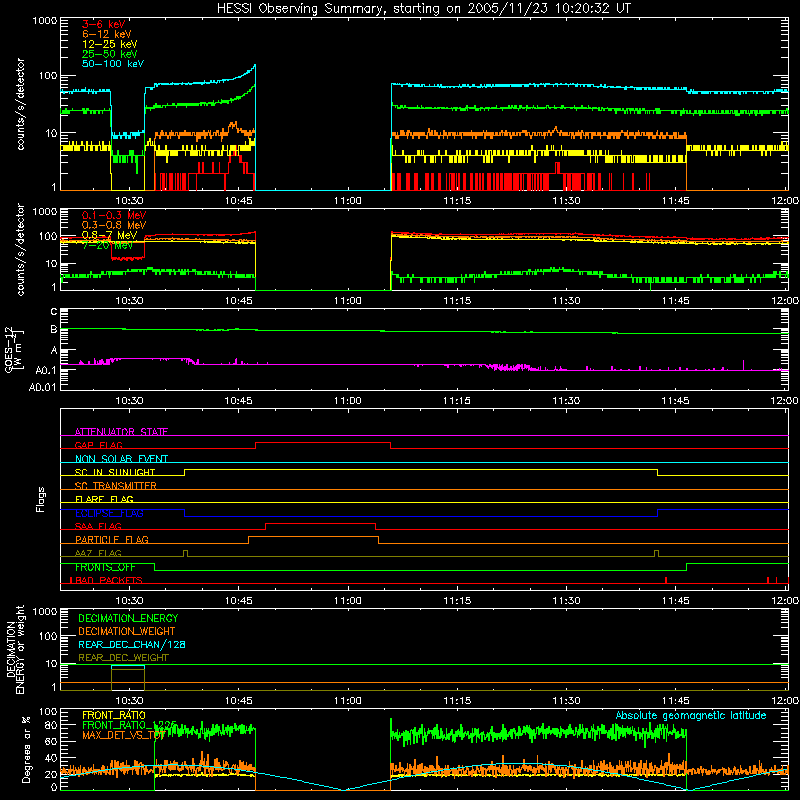The image size is (800, 800).
Task: Click the C class tick label on GOES axis
Action: (54, 312)
